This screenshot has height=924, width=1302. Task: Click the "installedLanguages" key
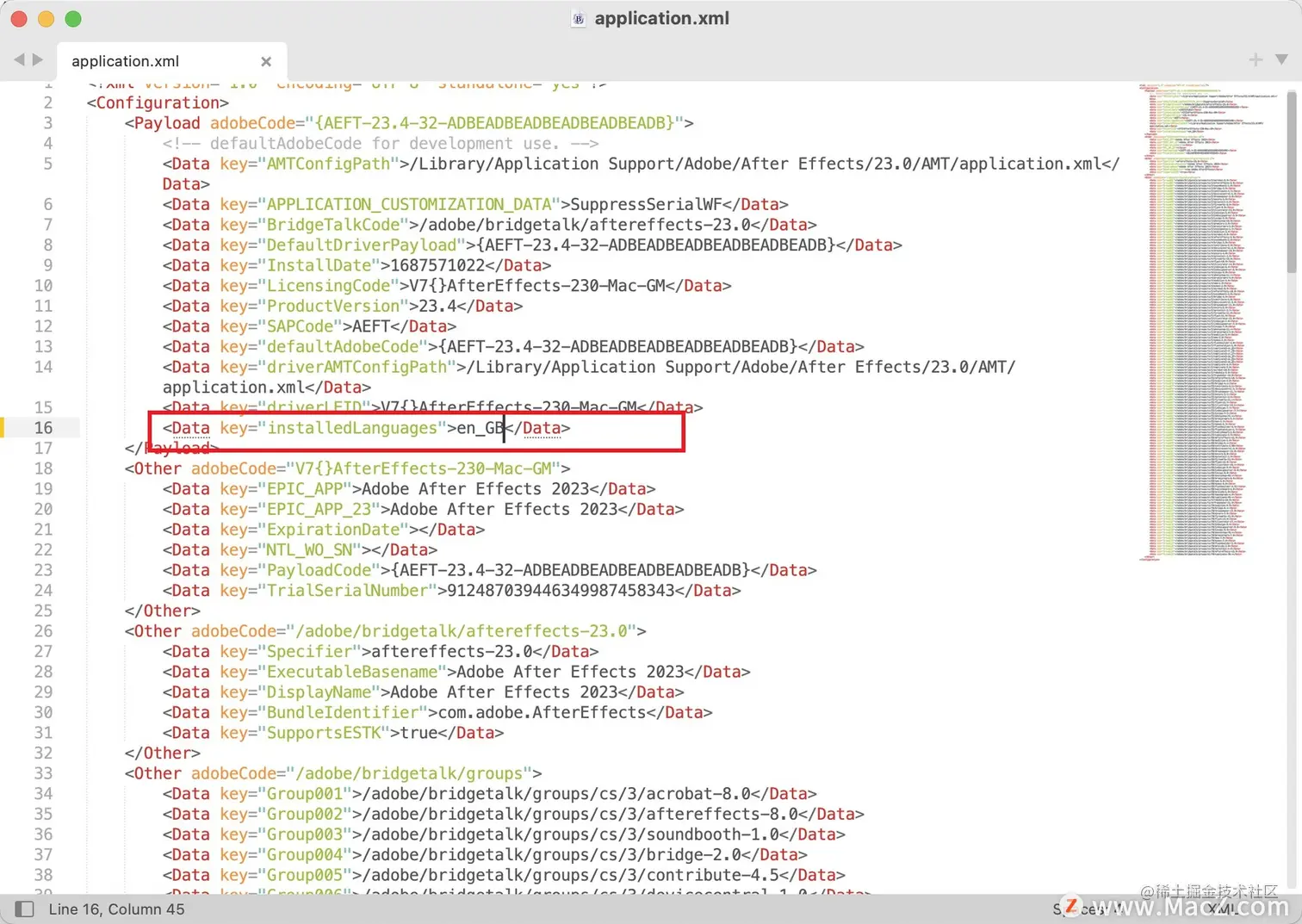click(352, 428)
